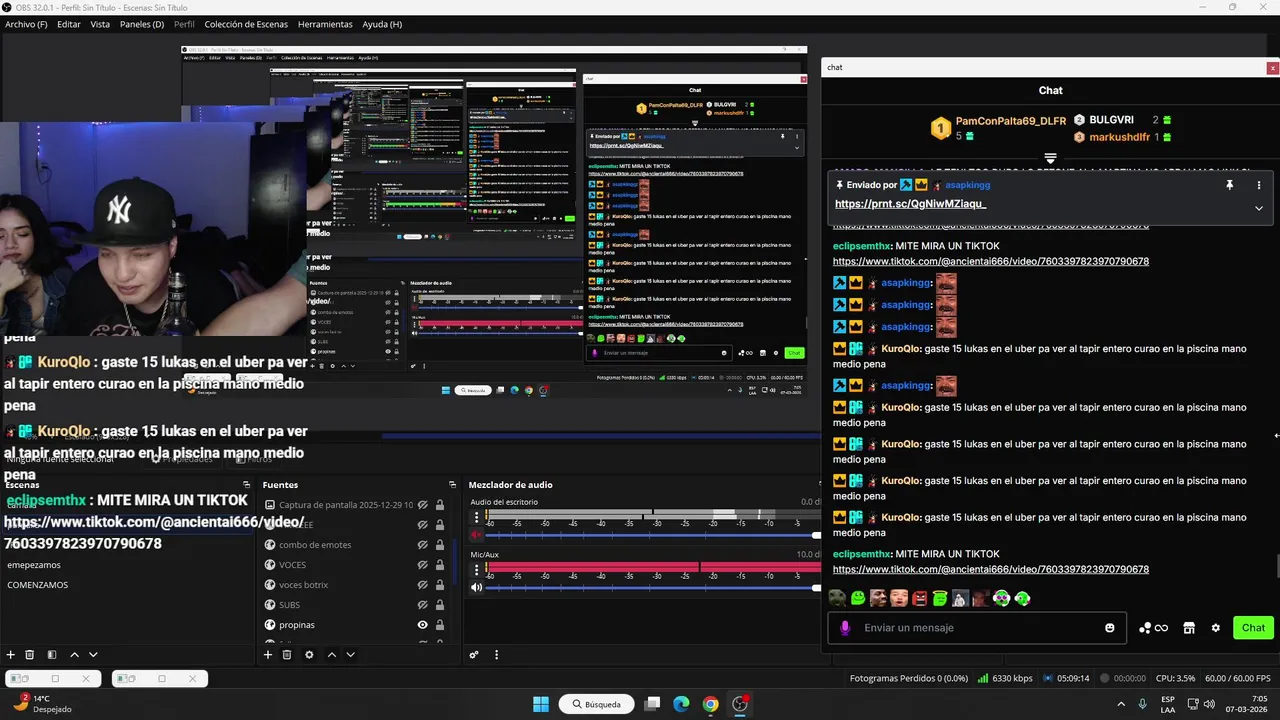Unmute Audio del escritorio speaker icon
This screenshot has width=1280, height=720.
[477, 535]
